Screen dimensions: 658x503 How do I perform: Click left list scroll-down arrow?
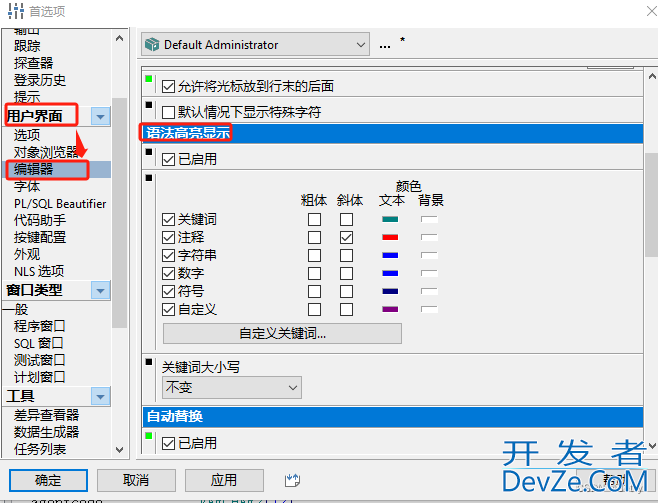[120, 450]
